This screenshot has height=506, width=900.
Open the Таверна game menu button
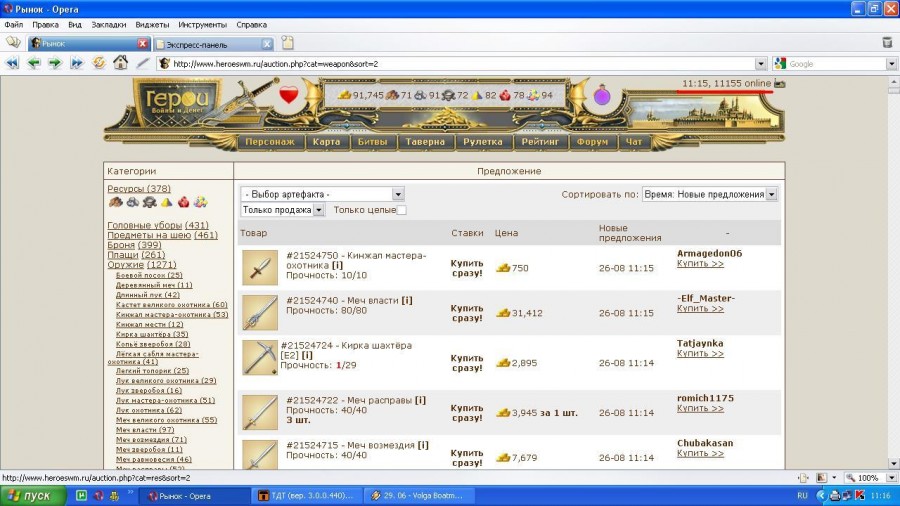(x=425, y=142)
